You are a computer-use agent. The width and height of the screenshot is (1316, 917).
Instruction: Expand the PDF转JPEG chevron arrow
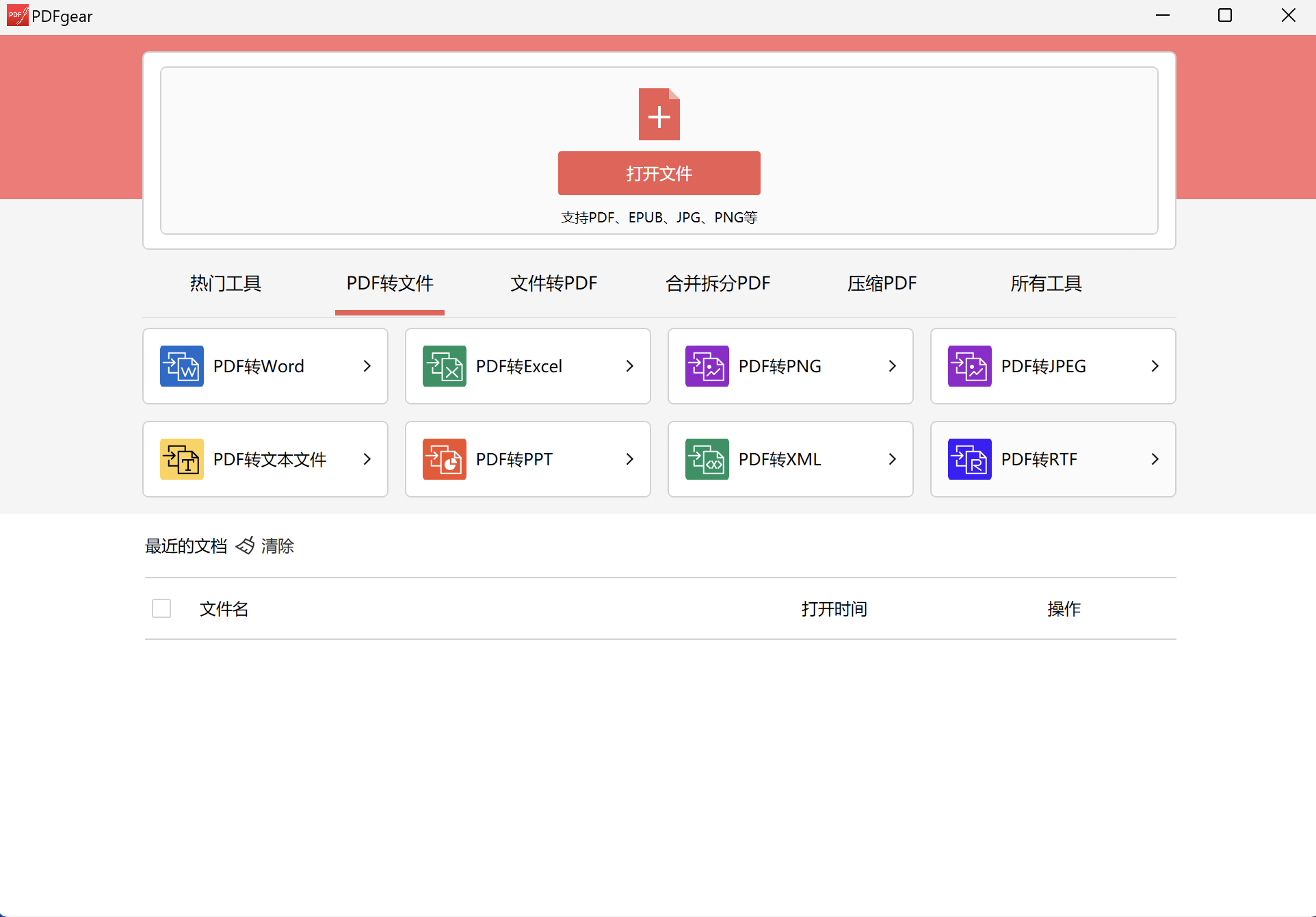click(x=1155, y=366)
